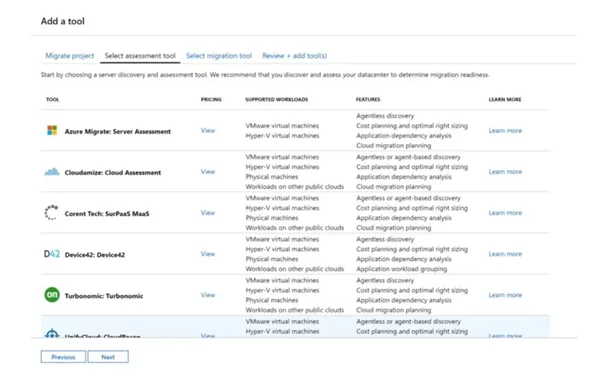View pricing for Azure Migrate: Server Assessment

coord(208,130)
